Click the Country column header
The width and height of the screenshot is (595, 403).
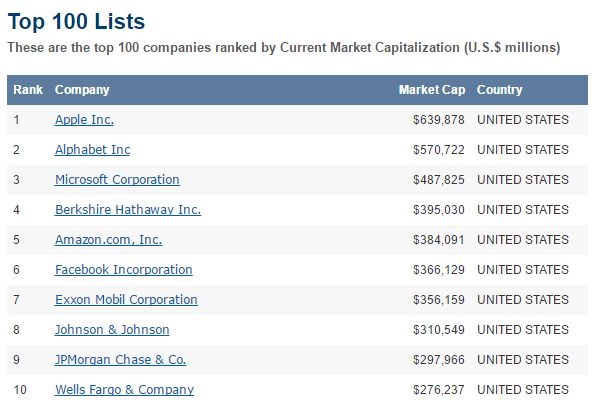tap(500, 90)
